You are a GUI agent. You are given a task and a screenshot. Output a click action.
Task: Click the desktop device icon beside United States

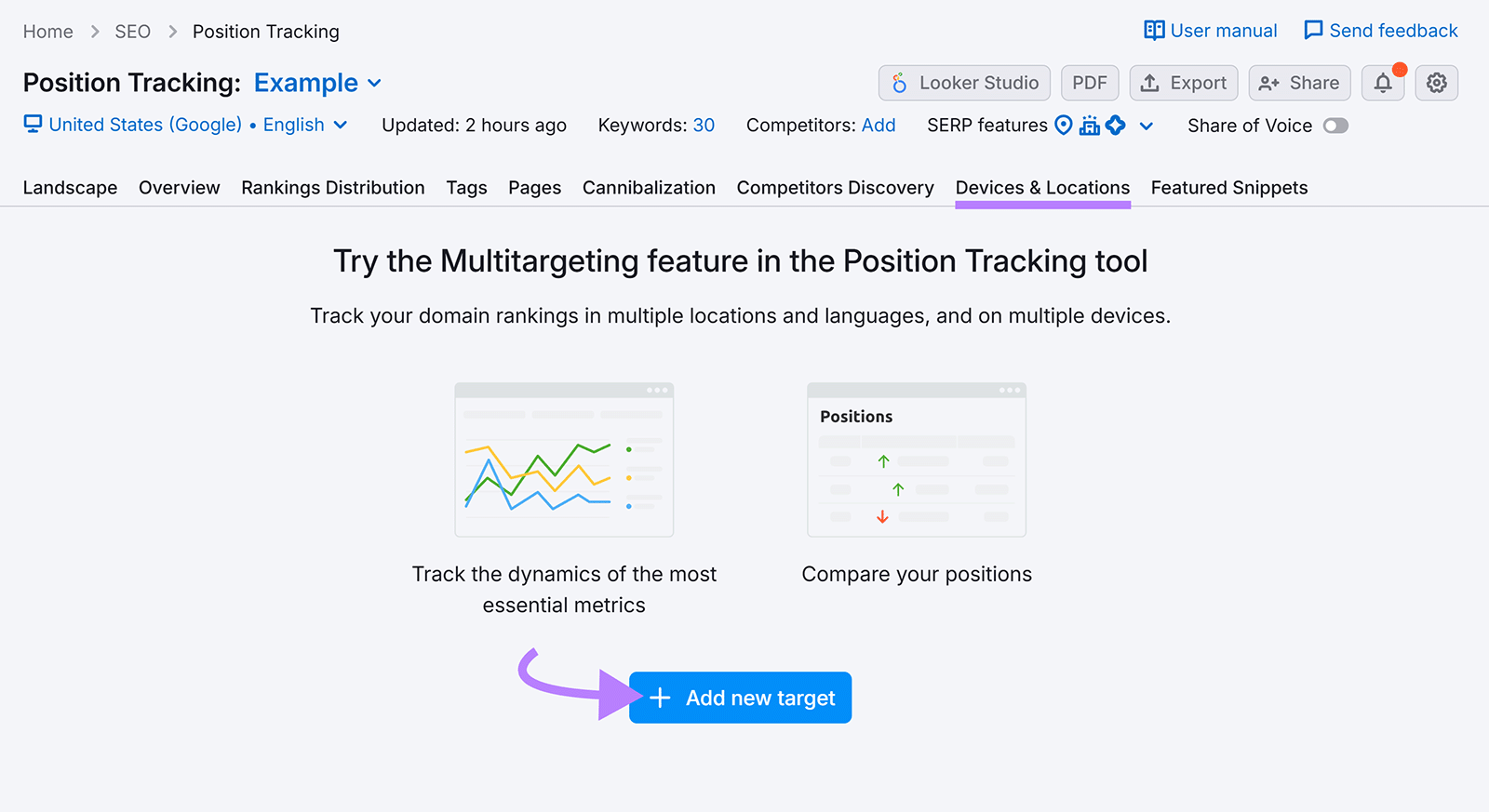(x=34, y=125)
